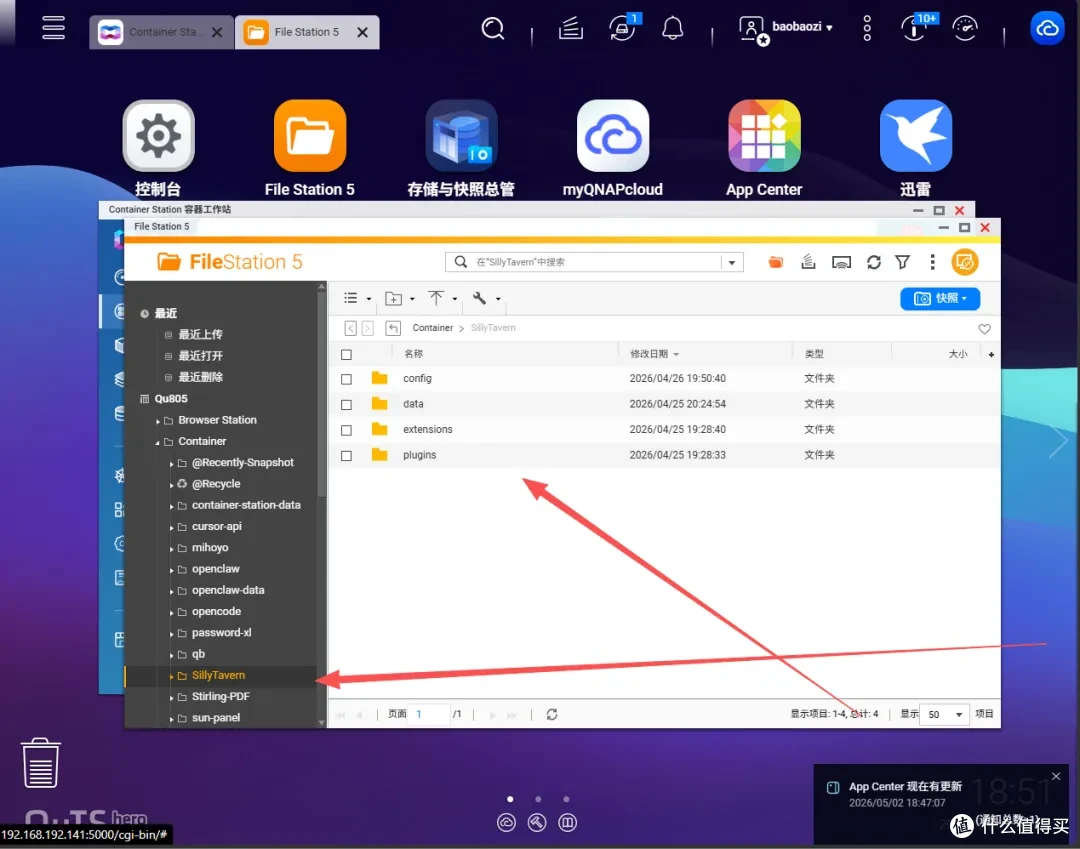Open the tools wrench dropdown
Image resolution: width=1080 pixels, height=849 pixels.
pos(486,298)
